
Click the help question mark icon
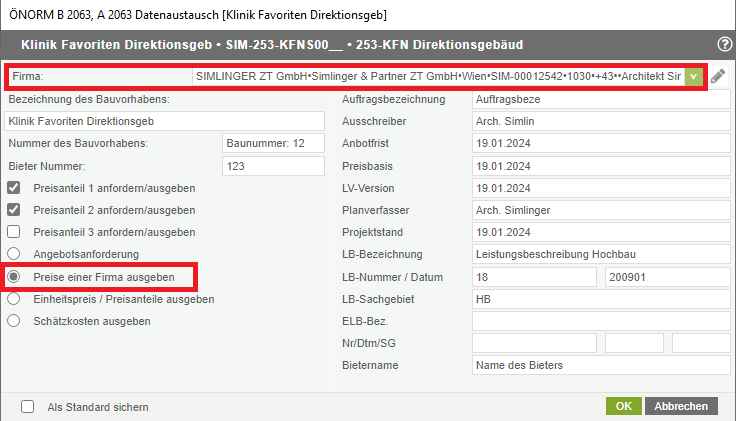coord(724,45)
